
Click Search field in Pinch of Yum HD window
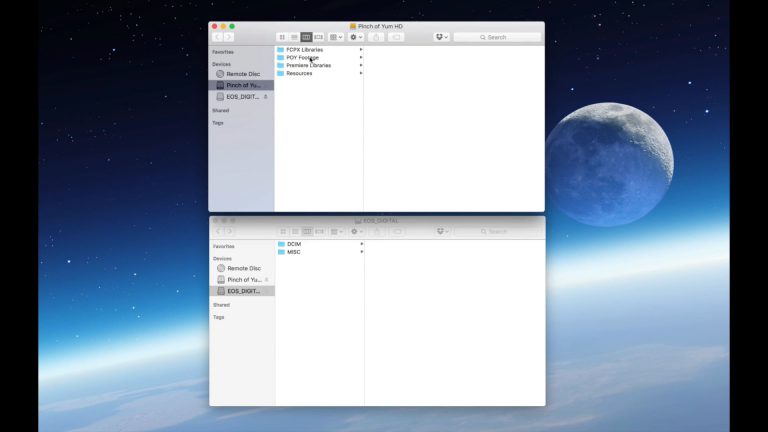tap(497, 37)
